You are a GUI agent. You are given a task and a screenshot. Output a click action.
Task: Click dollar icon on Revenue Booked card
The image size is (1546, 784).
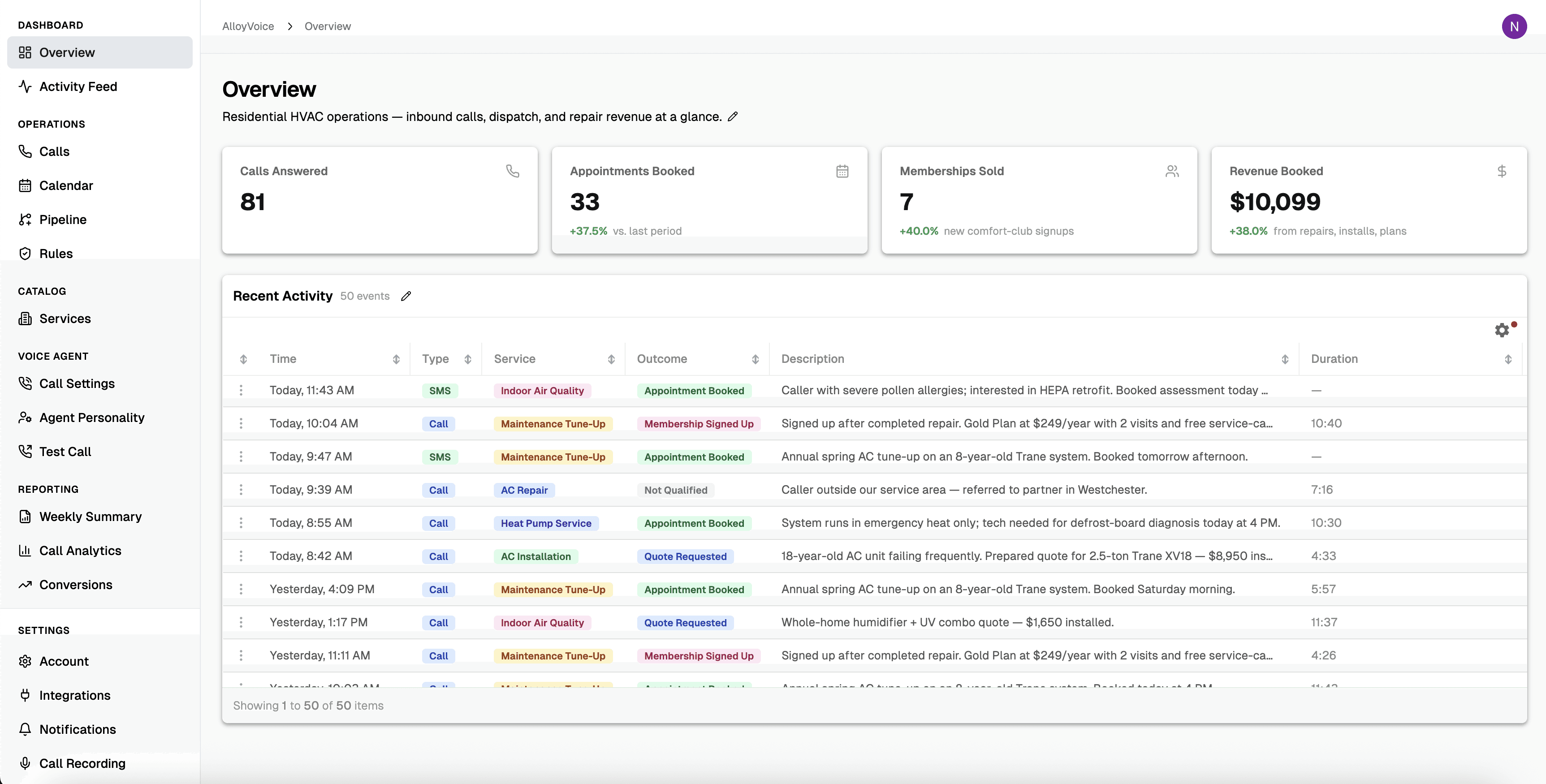coord(1502,171)
